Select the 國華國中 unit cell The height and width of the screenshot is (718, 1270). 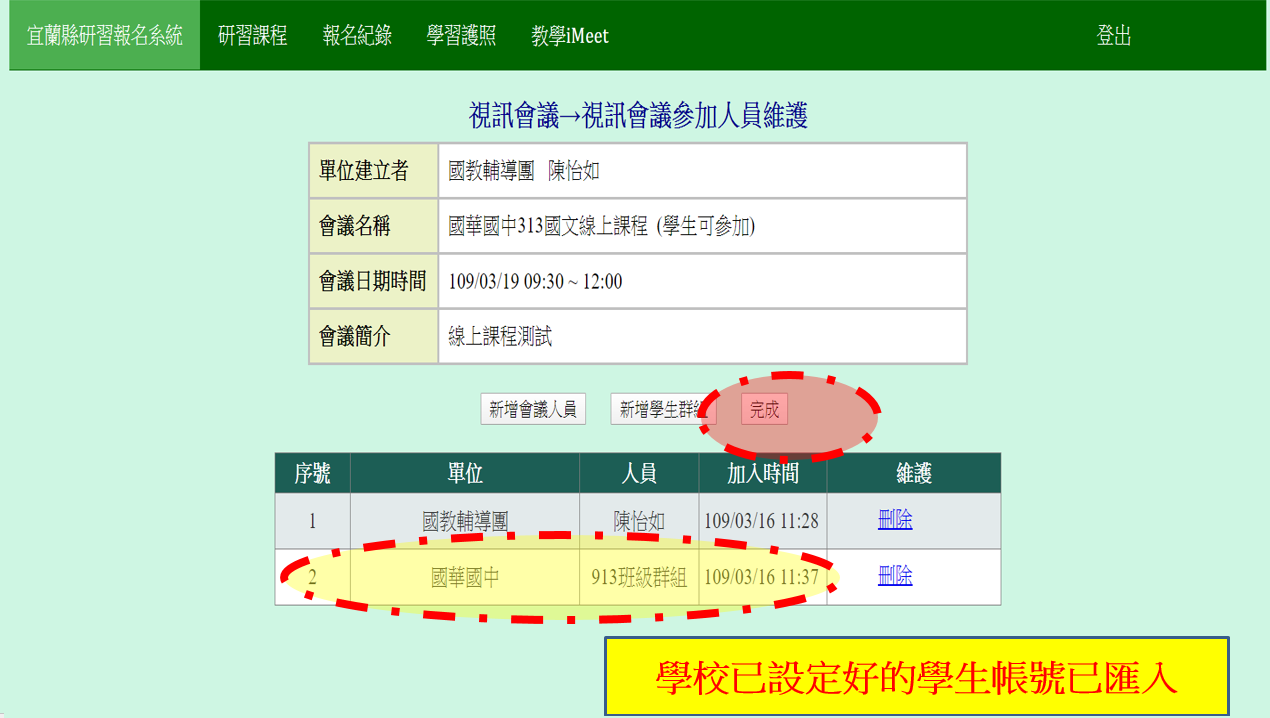465,577
